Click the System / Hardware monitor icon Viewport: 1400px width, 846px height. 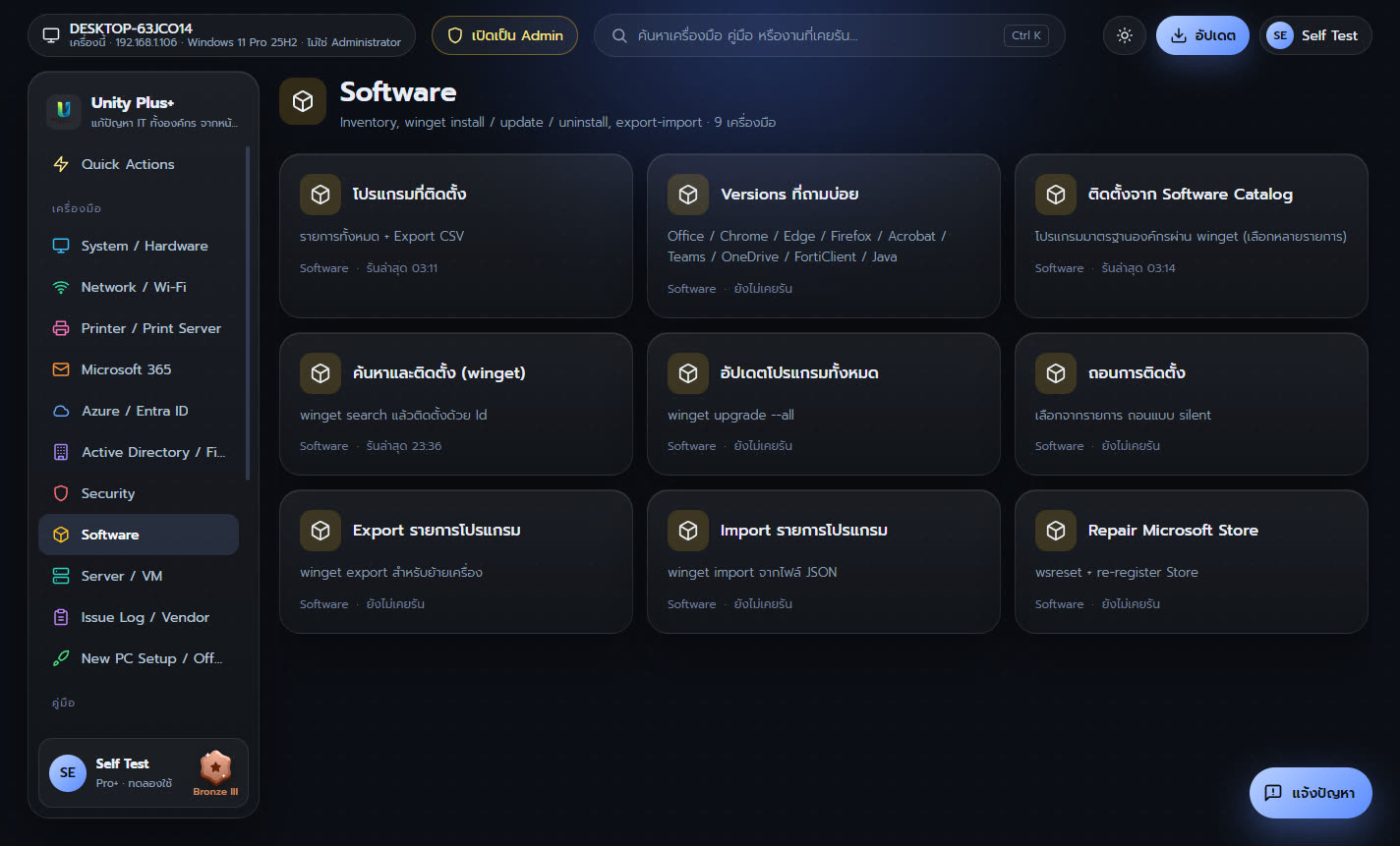[x=61, y=246]
